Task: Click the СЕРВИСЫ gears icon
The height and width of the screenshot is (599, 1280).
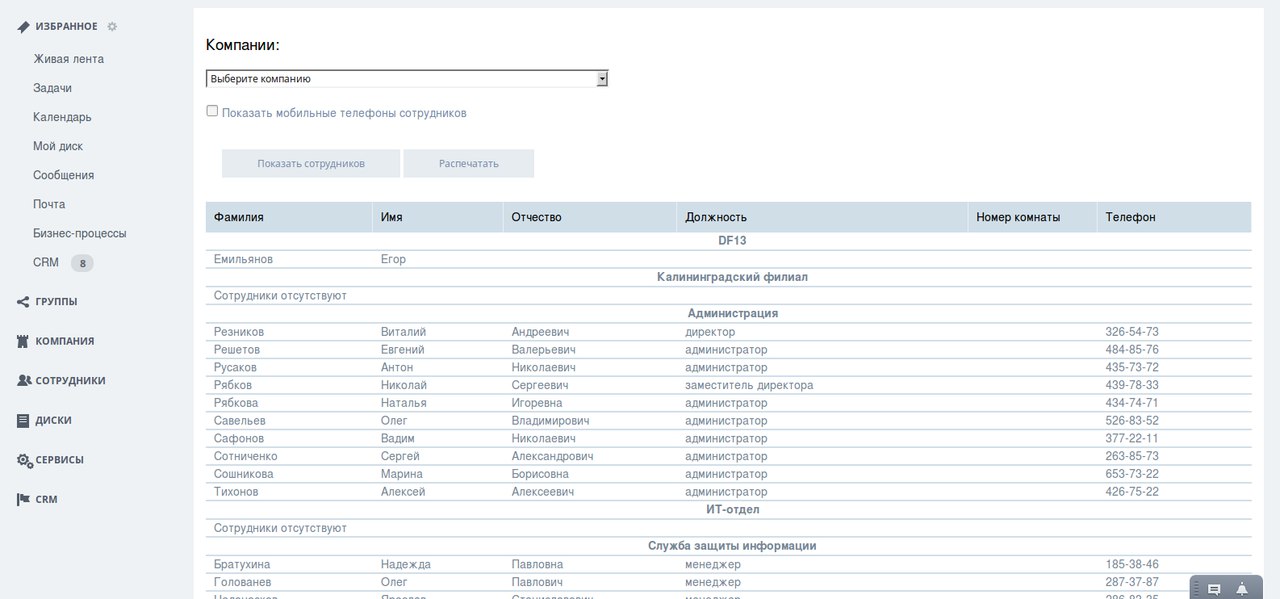Action: pos(24,460)
